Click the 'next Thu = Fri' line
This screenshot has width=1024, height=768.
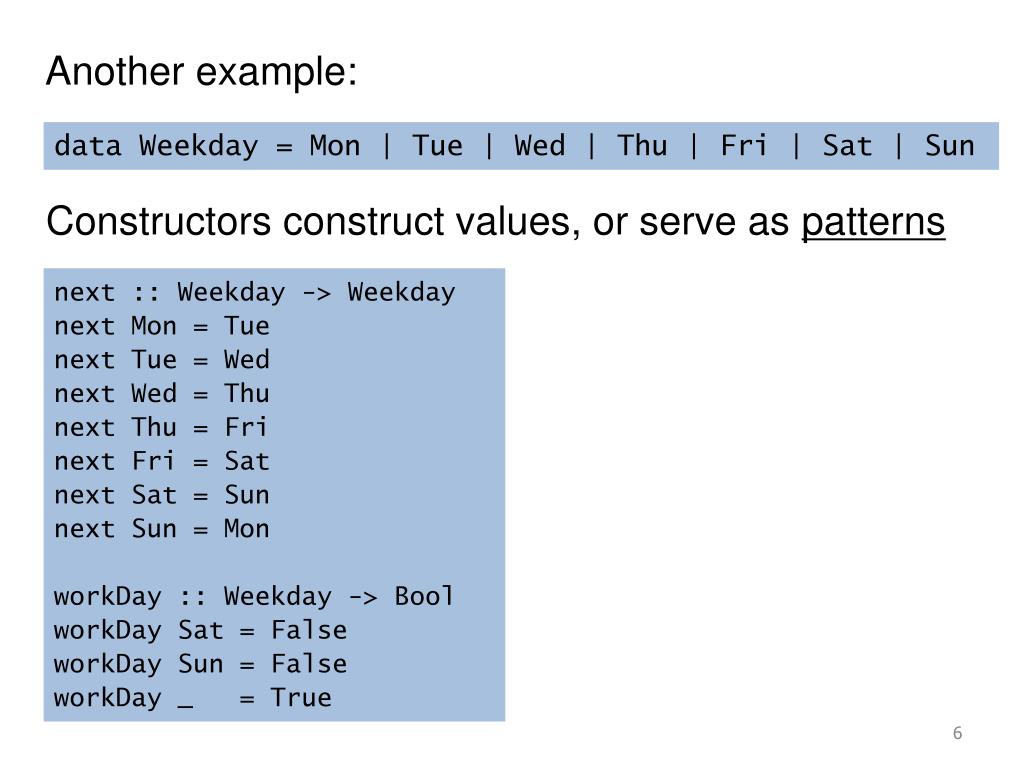click(x=161, y=427)
